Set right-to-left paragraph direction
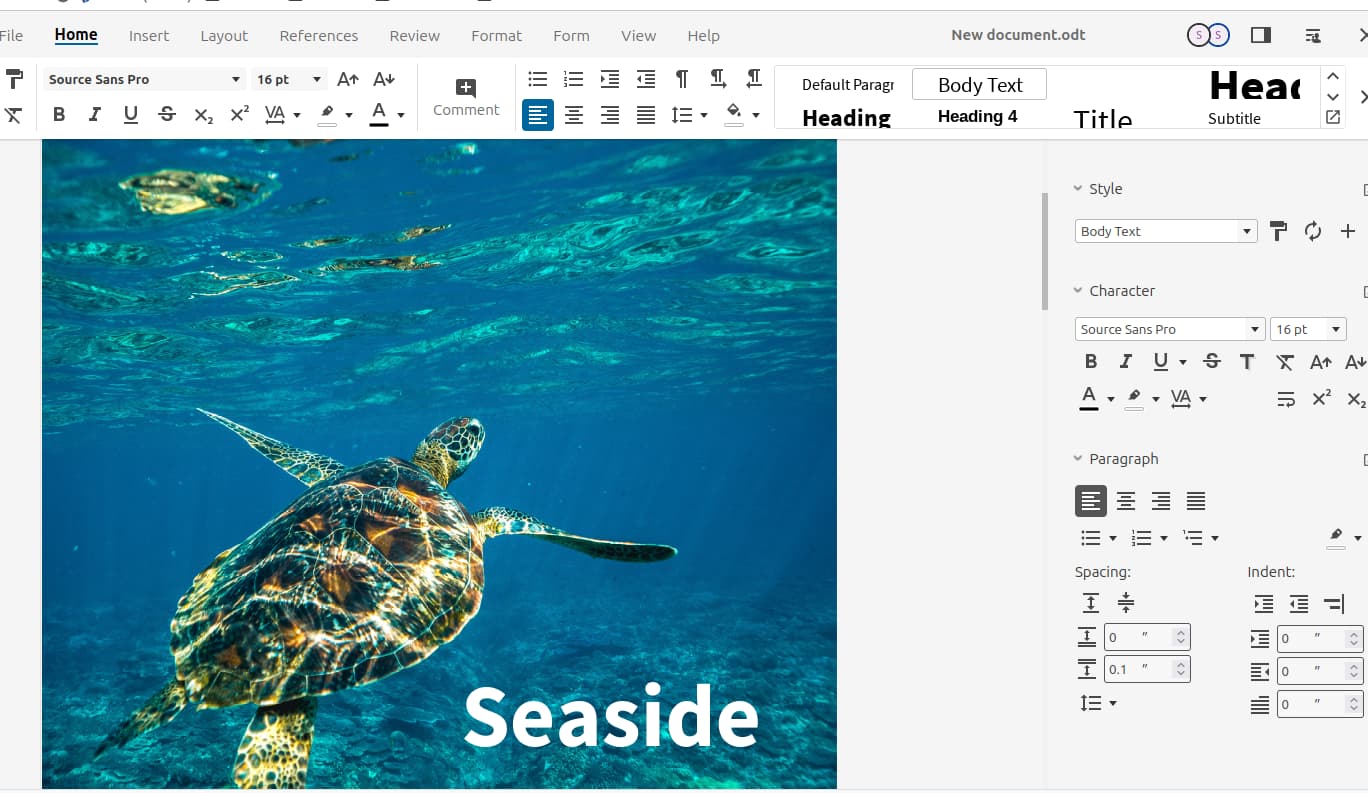 754,79
